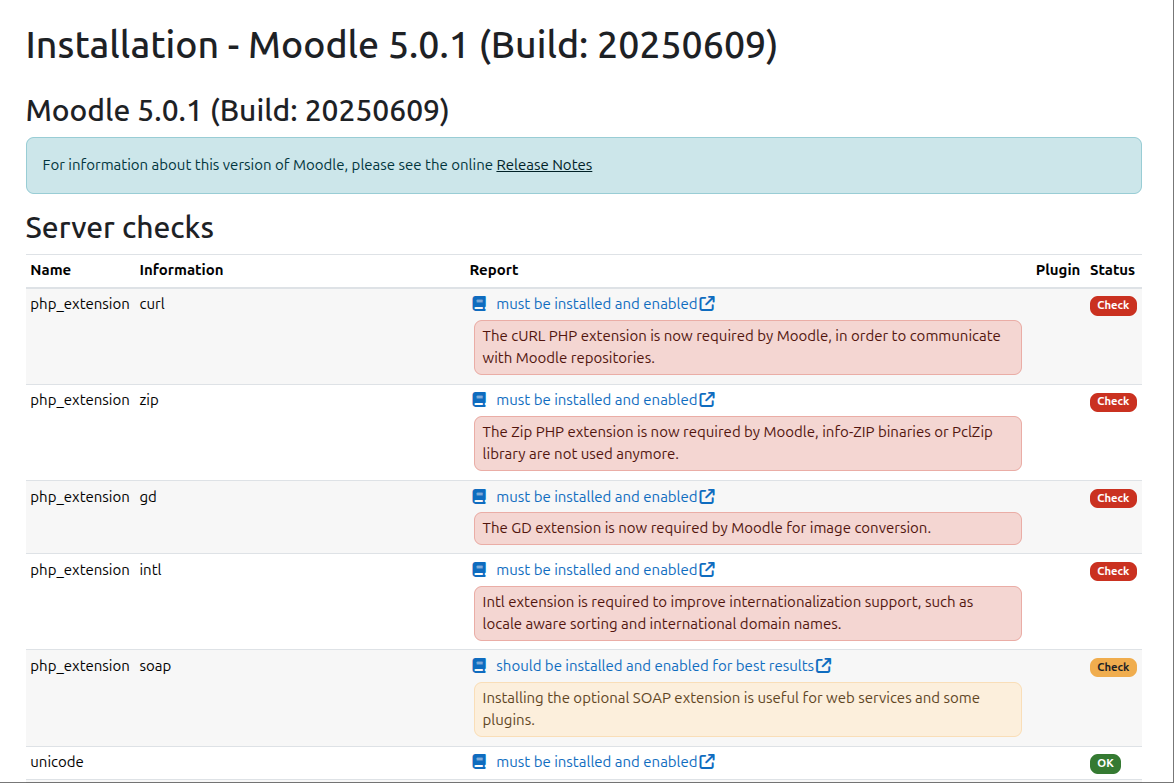1174x783 pixels.
Task: Click the book icon in the gd row
Action: pyautogui.click(x=479, y=497)
